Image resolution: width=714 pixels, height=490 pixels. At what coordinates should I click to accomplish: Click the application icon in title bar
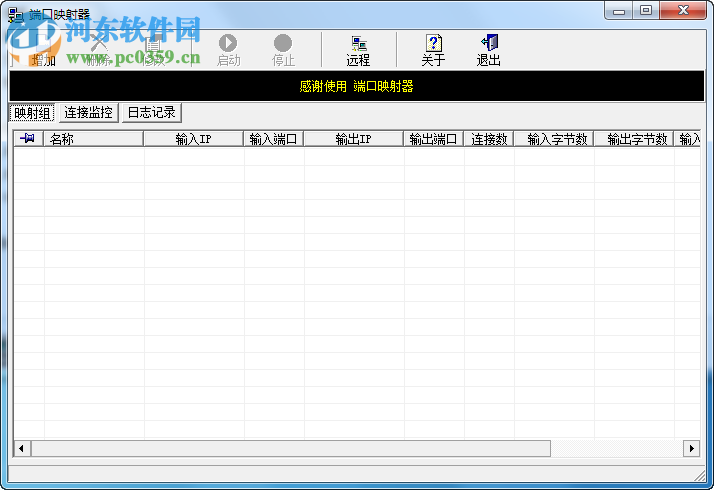click(x=16, y=15)
